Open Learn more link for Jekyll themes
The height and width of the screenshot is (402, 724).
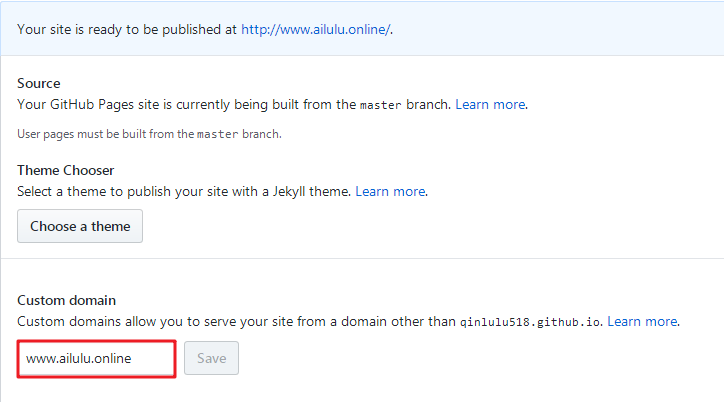pos(390,191)
